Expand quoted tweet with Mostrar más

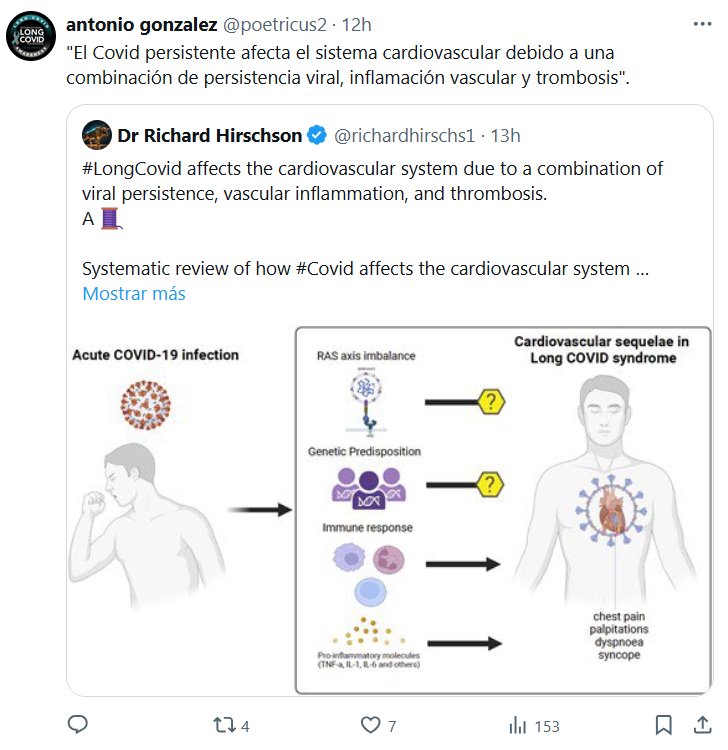[133, 294]
